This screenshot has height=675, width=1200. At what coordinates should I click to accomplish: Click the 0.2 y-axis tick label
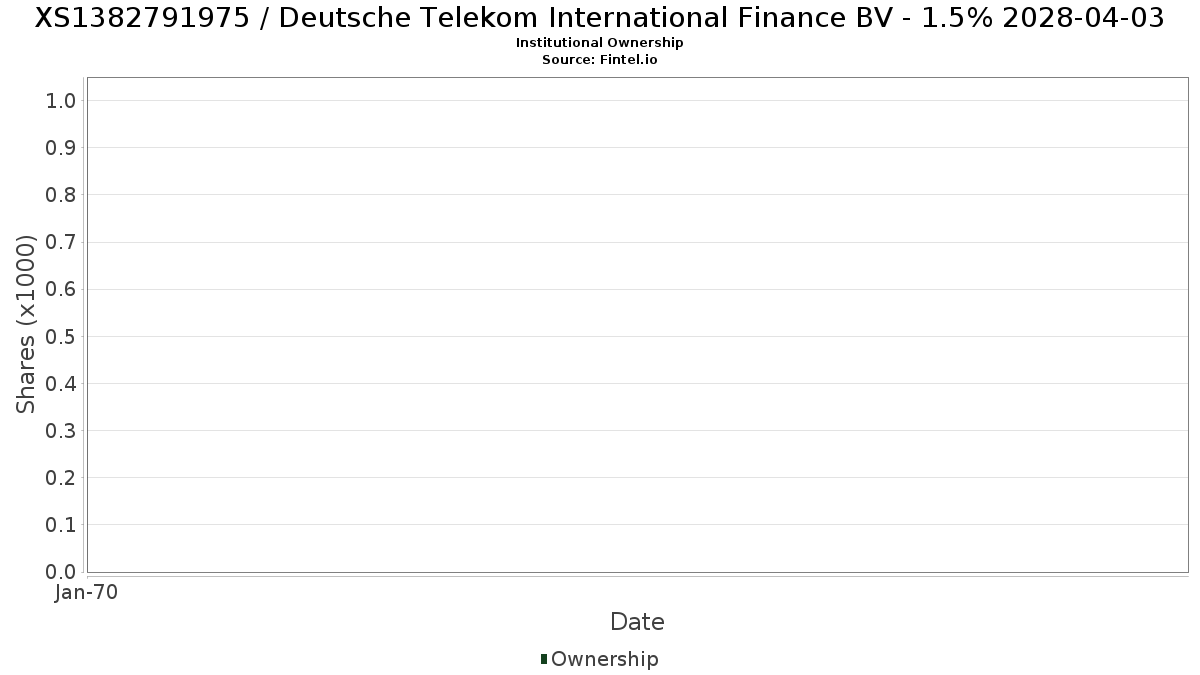point(61,478)
